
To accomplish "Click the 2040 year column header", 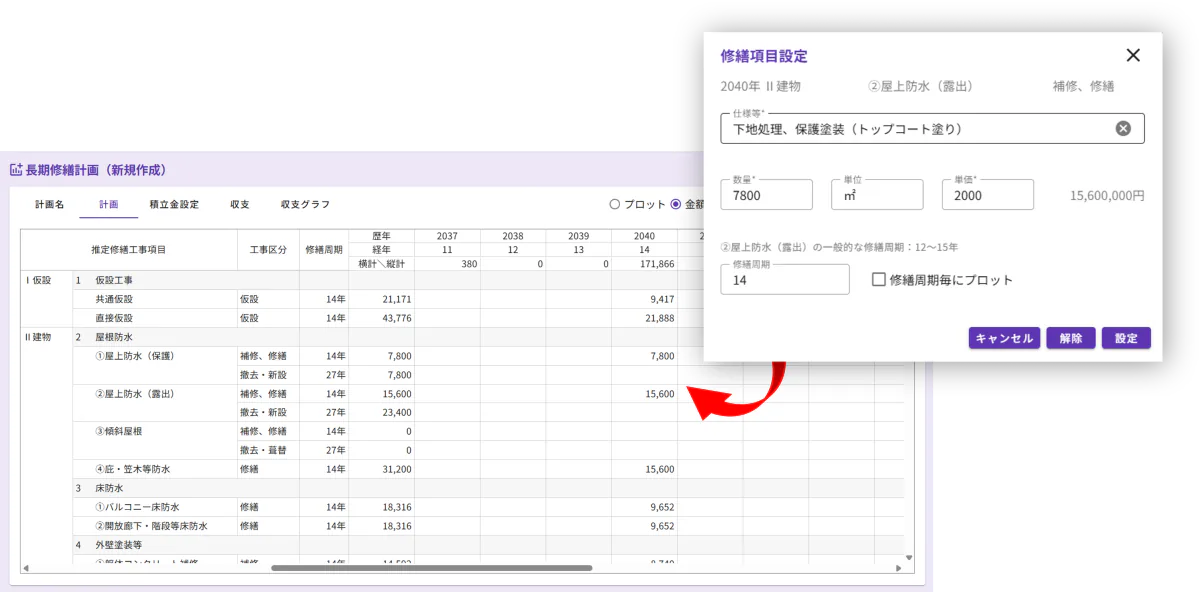I will click(644, 236).
